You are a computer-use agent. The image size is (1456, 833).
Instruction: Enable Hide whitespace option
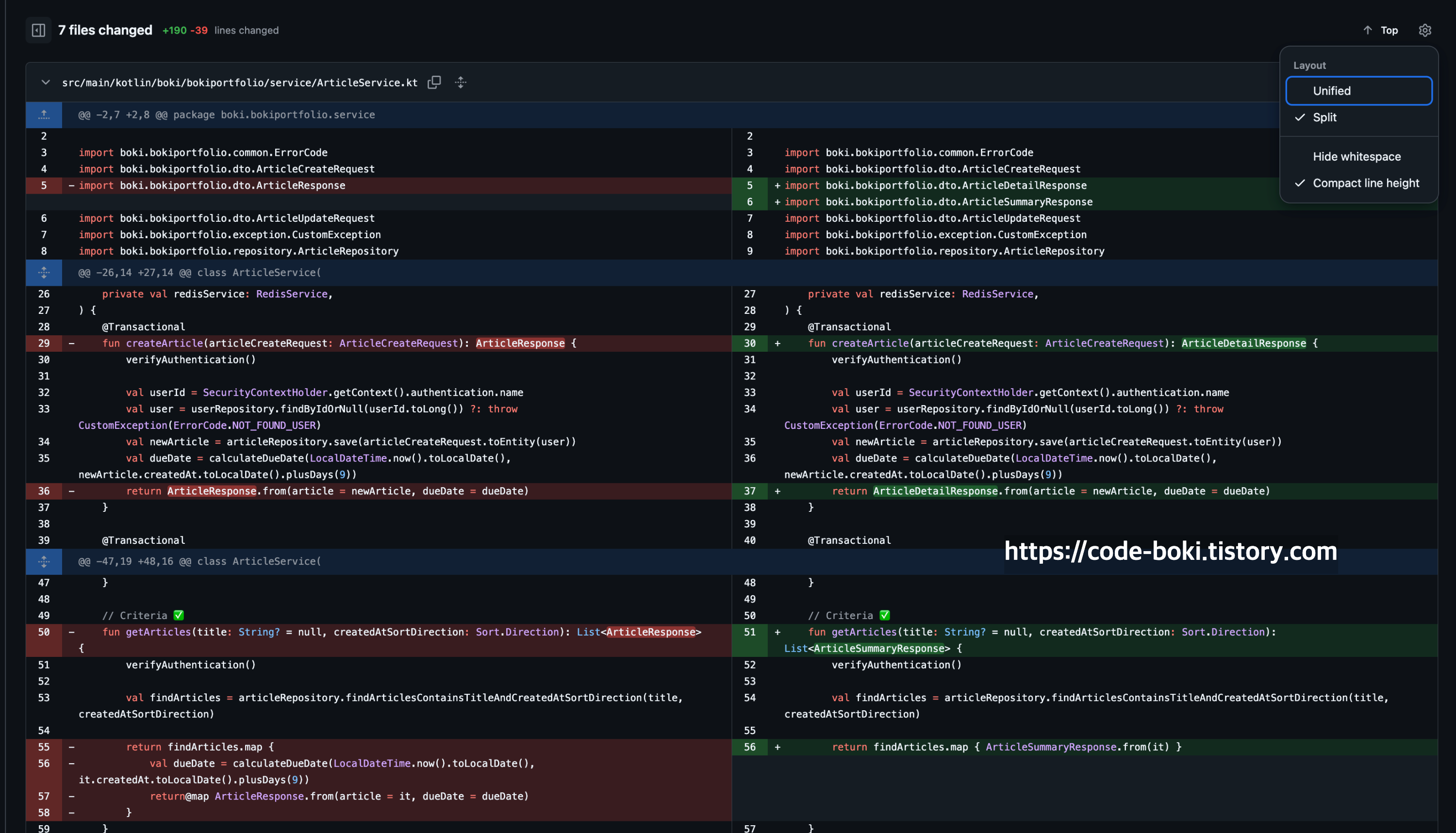tap(1357, 157)
